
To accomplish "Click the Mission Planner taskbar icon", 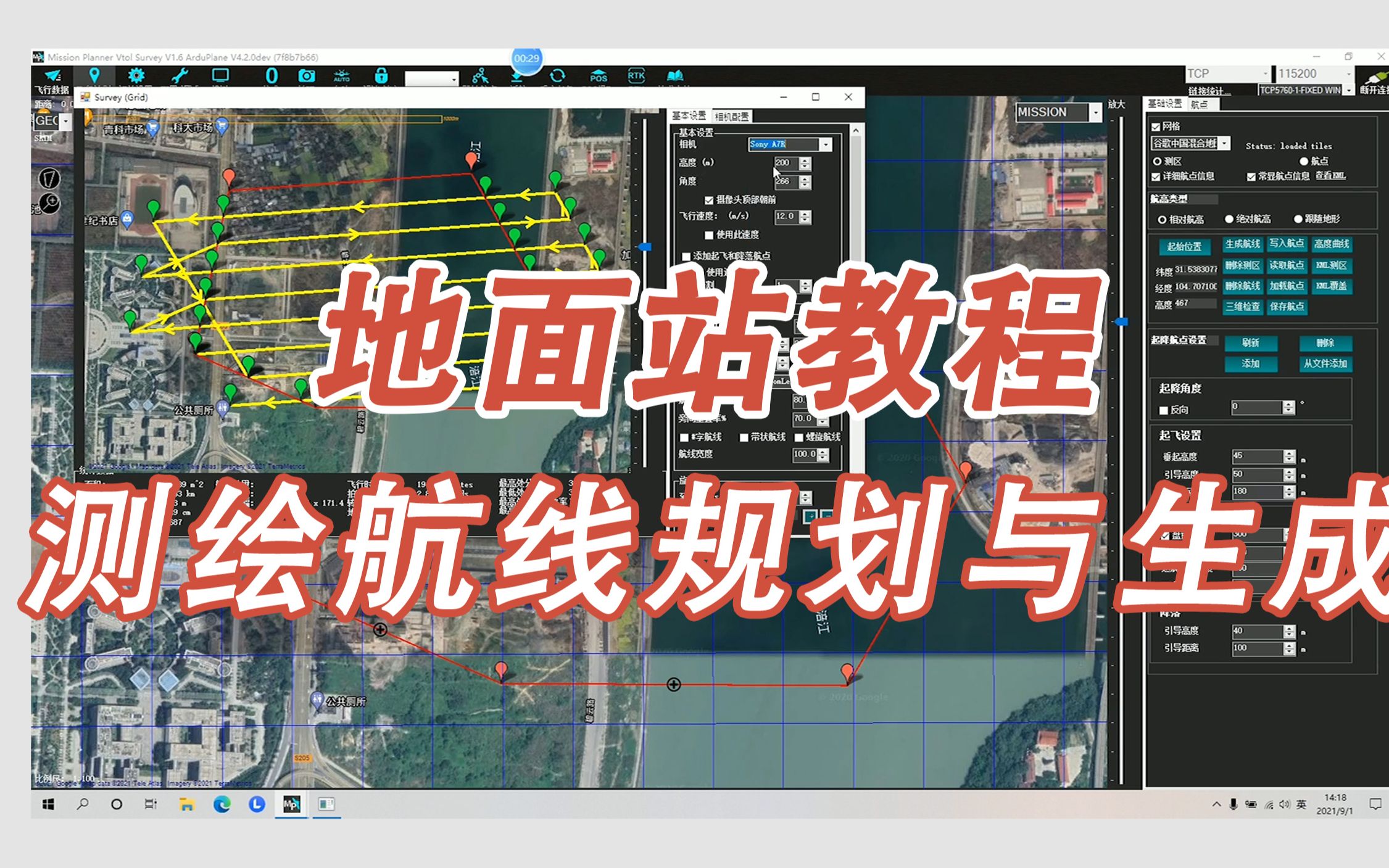I will point(291,804).
